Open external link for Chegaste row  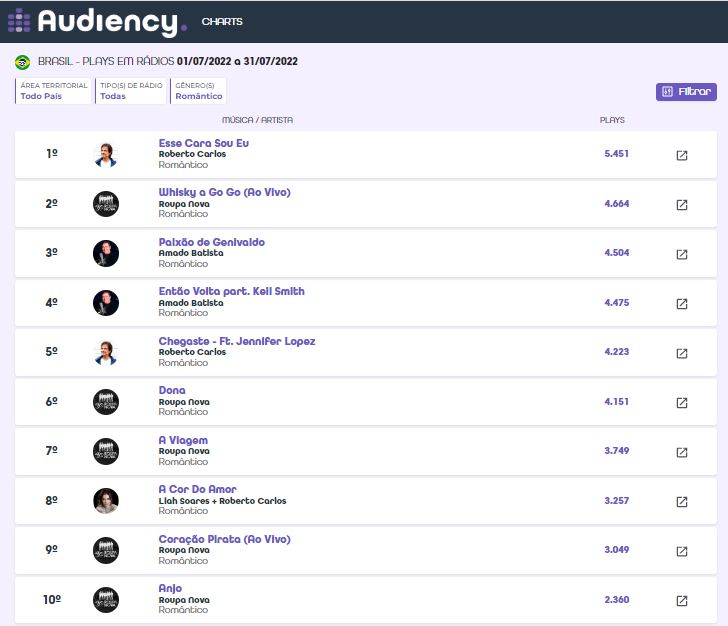point(682,353)
